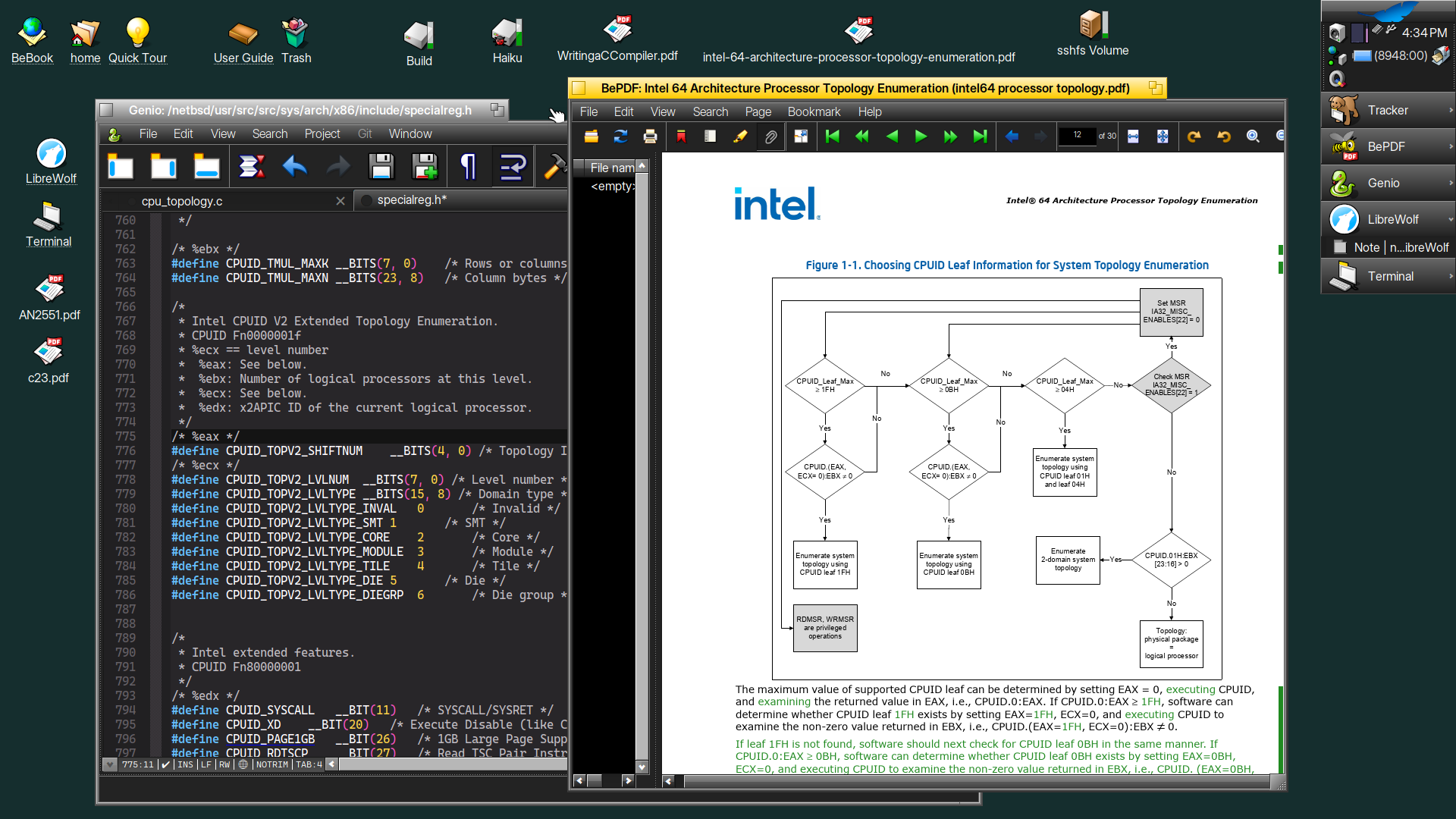1456x819 pixels.
Task: Toggle the attachments paperclip view
Action: (770, 136)
